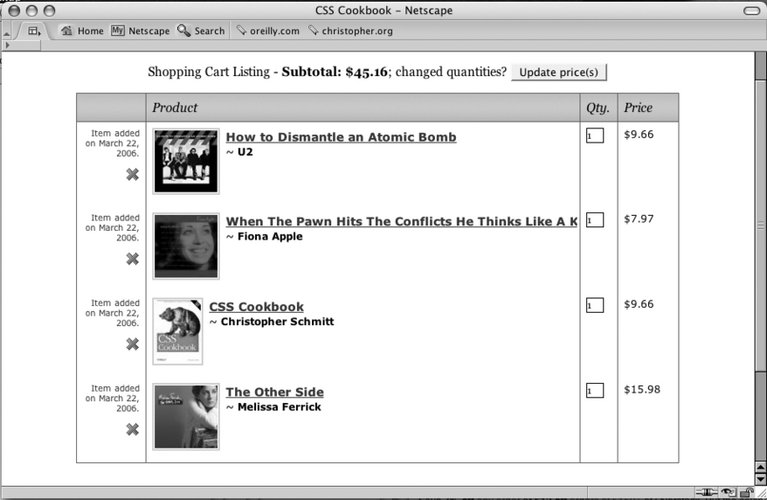
Task: Open When The Pawn Hits The Conflicts link
Action: (x=401, y=222)
